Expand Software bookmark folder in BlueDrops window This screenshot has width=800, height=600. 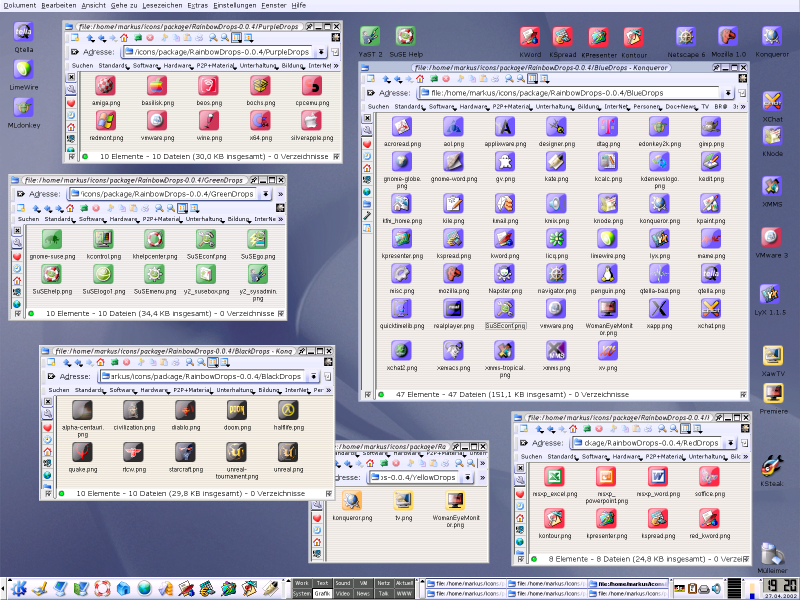tap(442, 107)
